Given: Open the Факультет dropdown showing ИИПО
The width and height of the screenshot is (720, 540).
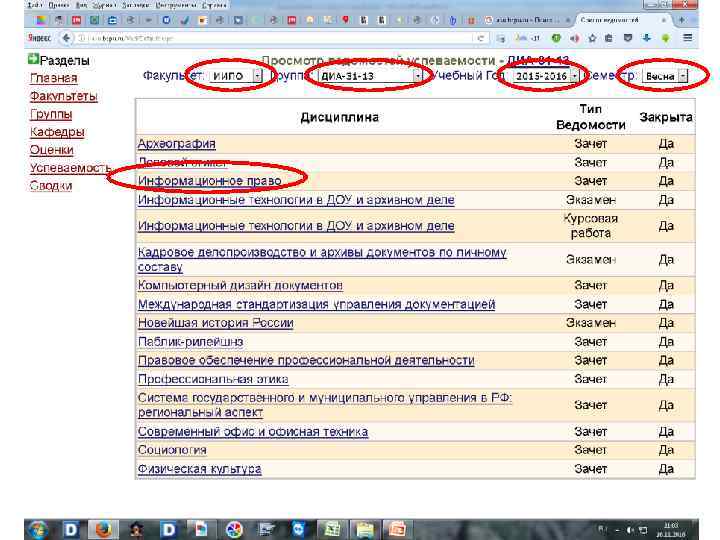Looking at the screenshot, I should pyautogui.click(x=236, y=76).
